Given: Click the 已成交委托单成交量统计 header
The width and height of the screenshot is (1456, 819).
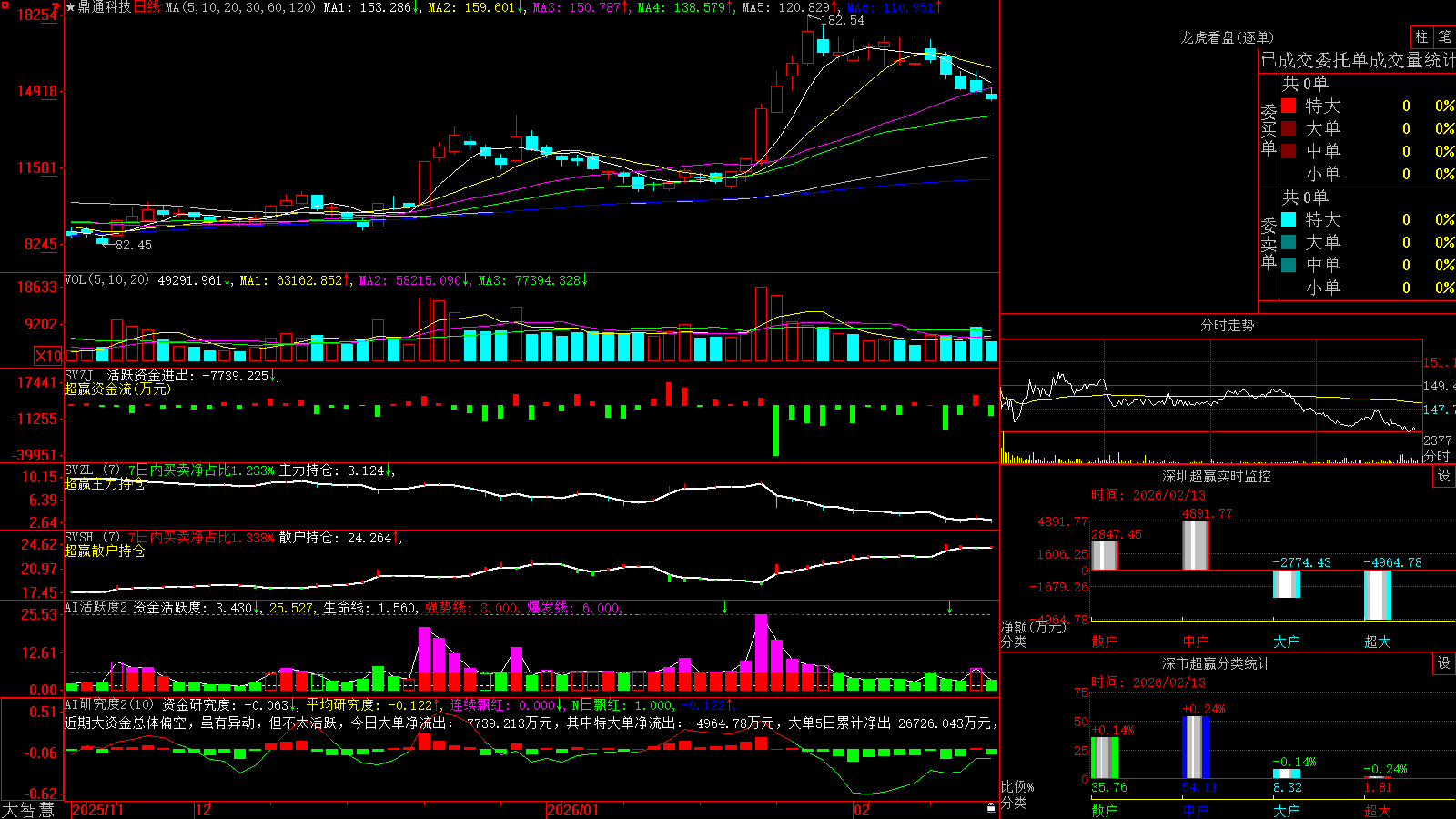Looking at the screenshot, I should point(1358,60).
